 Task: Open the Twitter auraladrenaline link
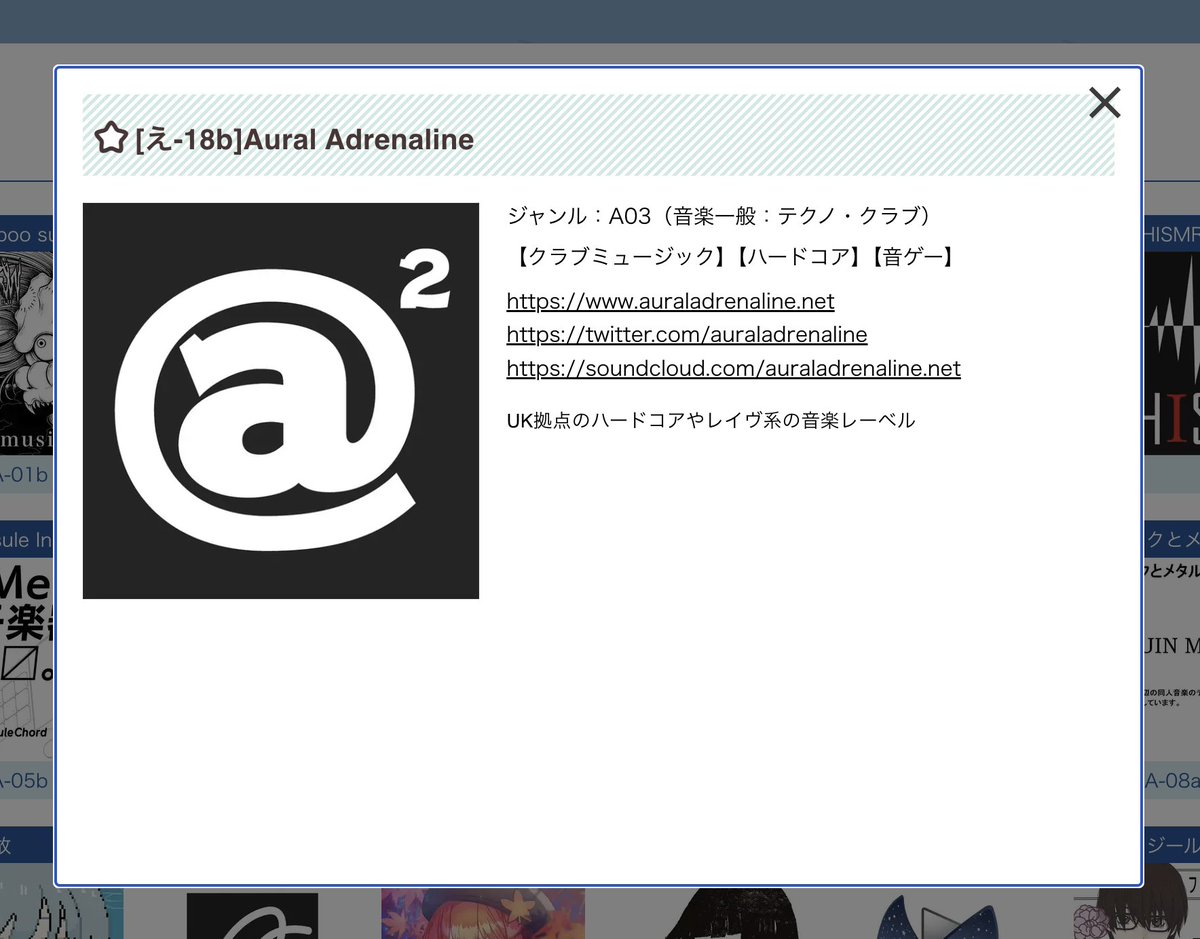click(687, 334)
